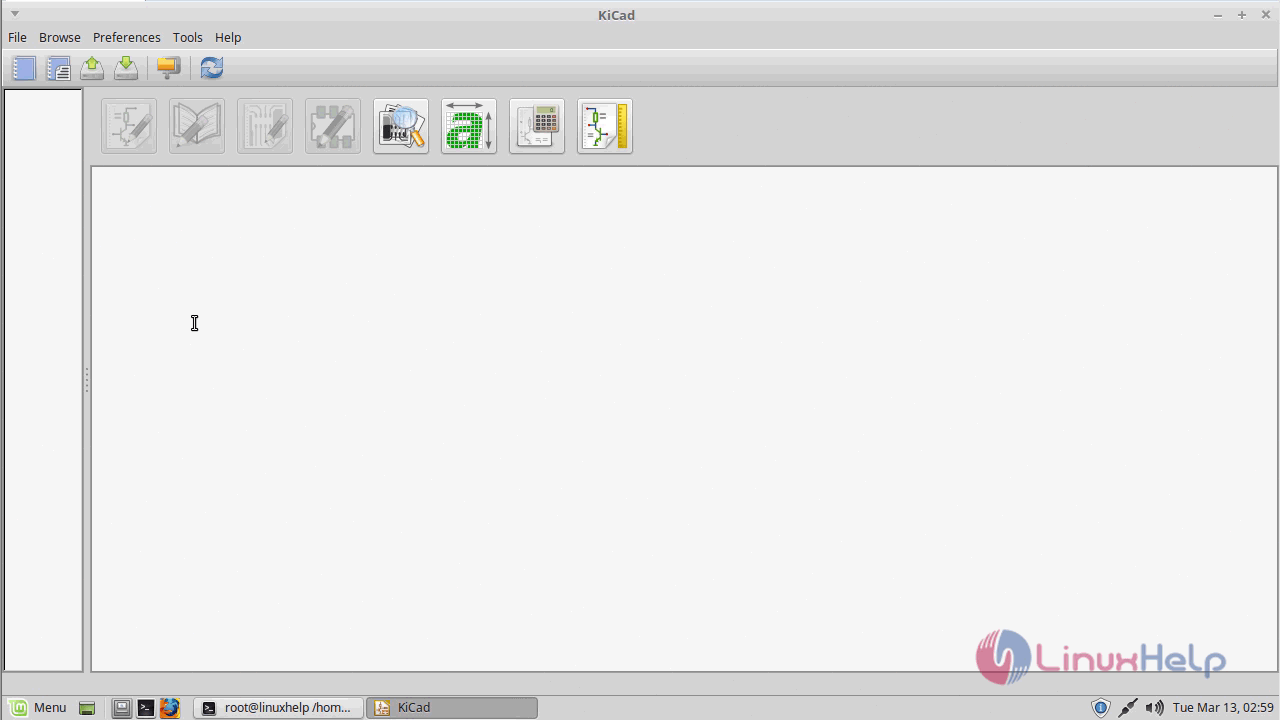Open the Mint Menu button

pos(39,707)
